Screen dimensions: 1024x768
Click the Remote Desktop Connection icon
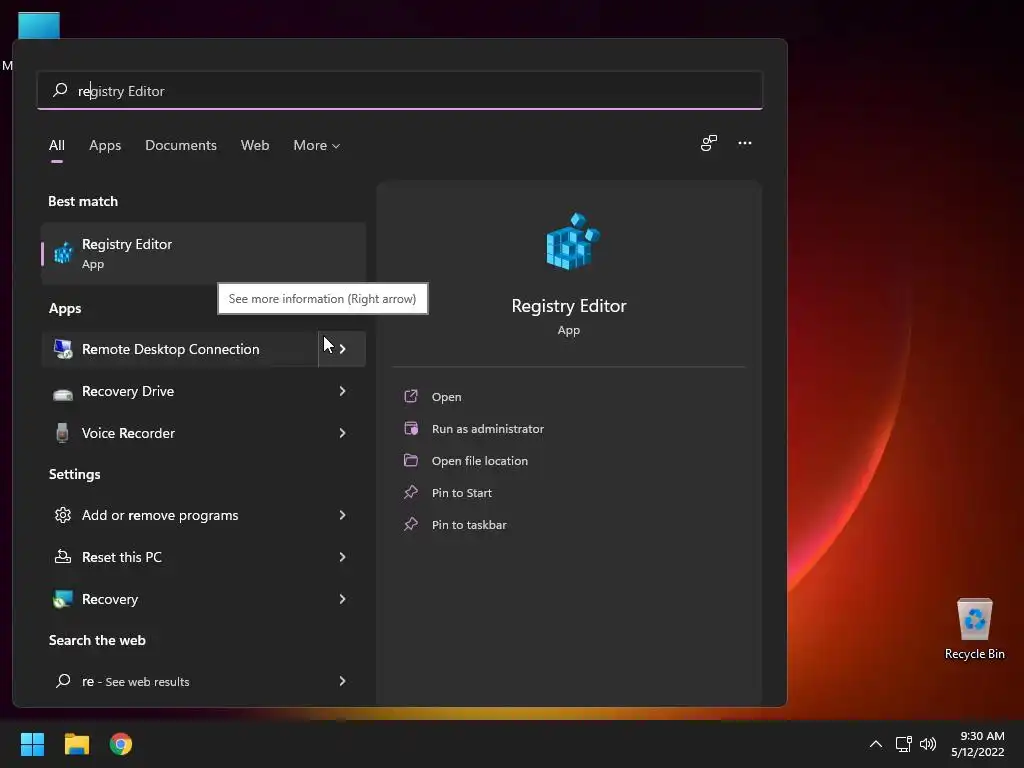click(63, 349)
